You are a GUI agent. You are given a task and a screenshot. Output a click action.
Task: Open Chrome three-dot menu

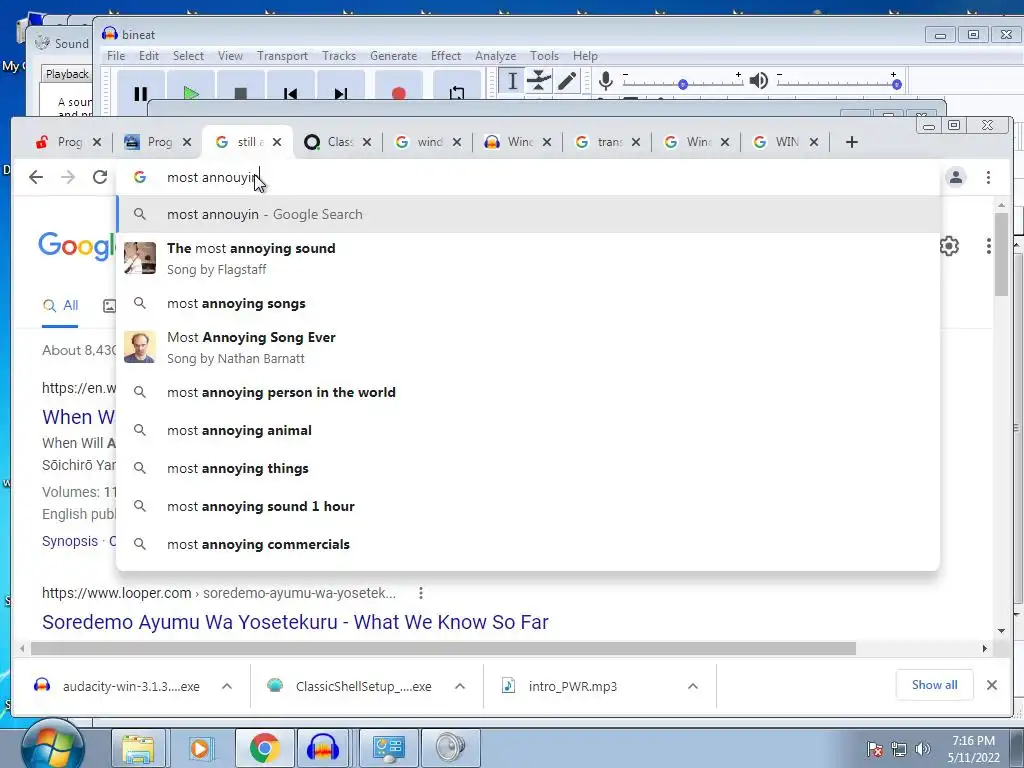[988, 177]
